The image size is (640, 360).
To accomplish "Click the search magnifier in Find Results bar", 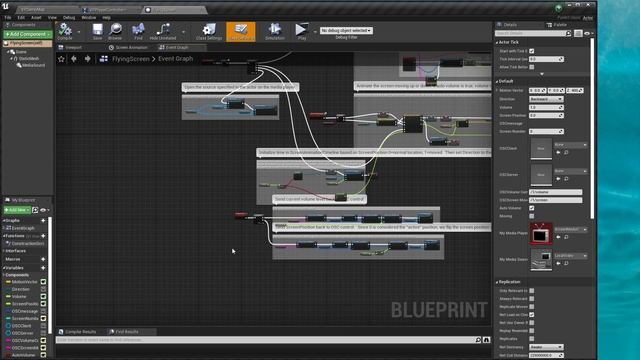I will [x=478, y=340].
